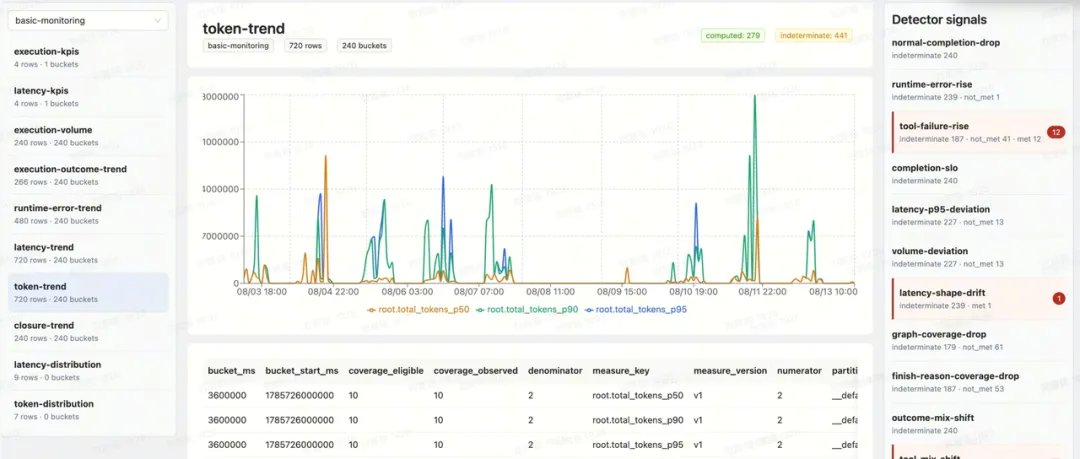Open latency-p95-deviation detector signal

pyautogui.click(x=978, y=215)
